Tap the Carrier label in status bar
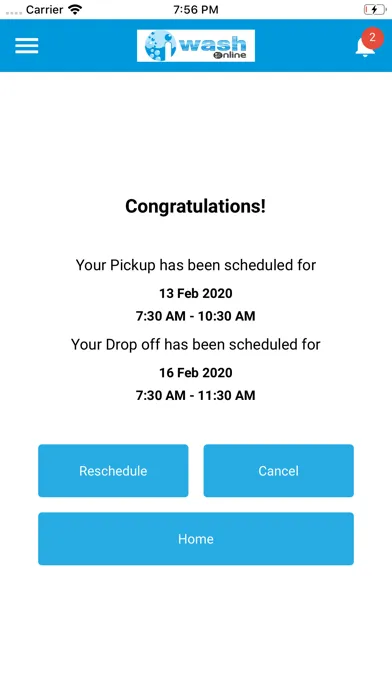392x696 pixels. (x=44, y=9)
